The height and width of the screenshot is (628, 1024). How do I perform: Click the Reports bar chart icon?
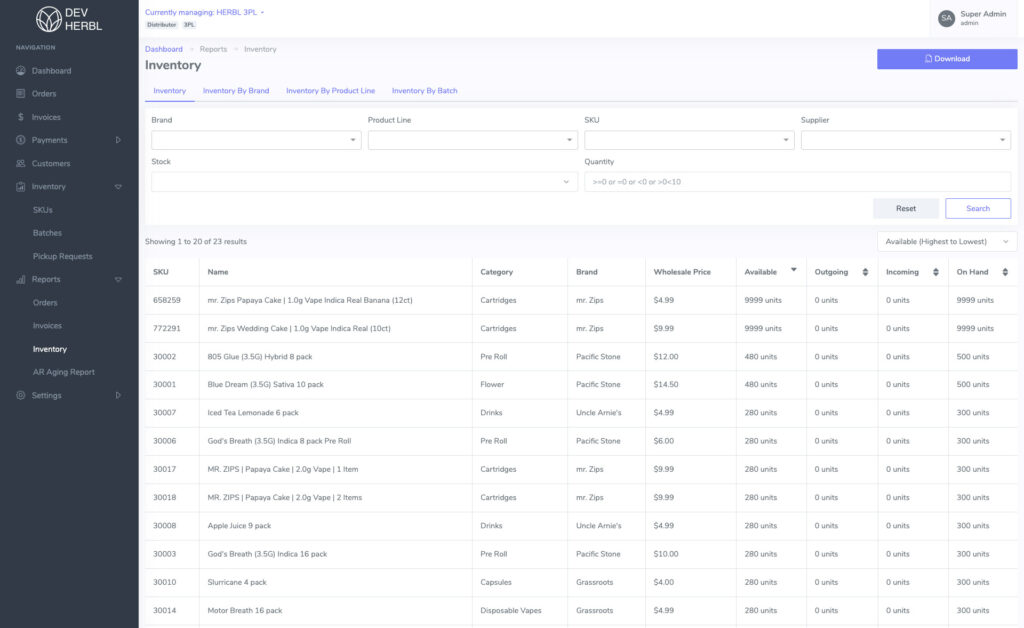(x=20, y=279)
